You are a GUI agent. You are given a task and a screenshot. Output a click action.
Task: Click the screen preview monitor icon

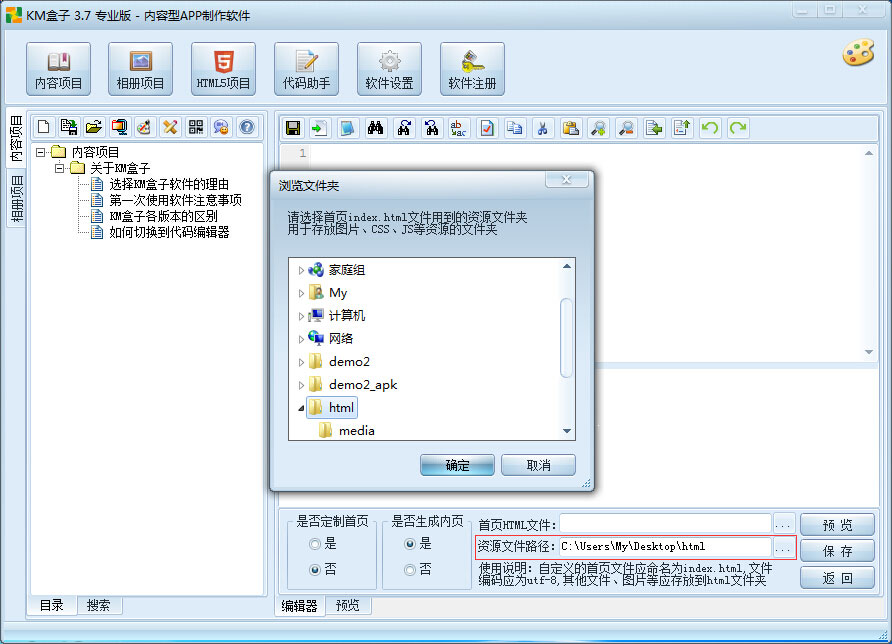click(119, 127)
